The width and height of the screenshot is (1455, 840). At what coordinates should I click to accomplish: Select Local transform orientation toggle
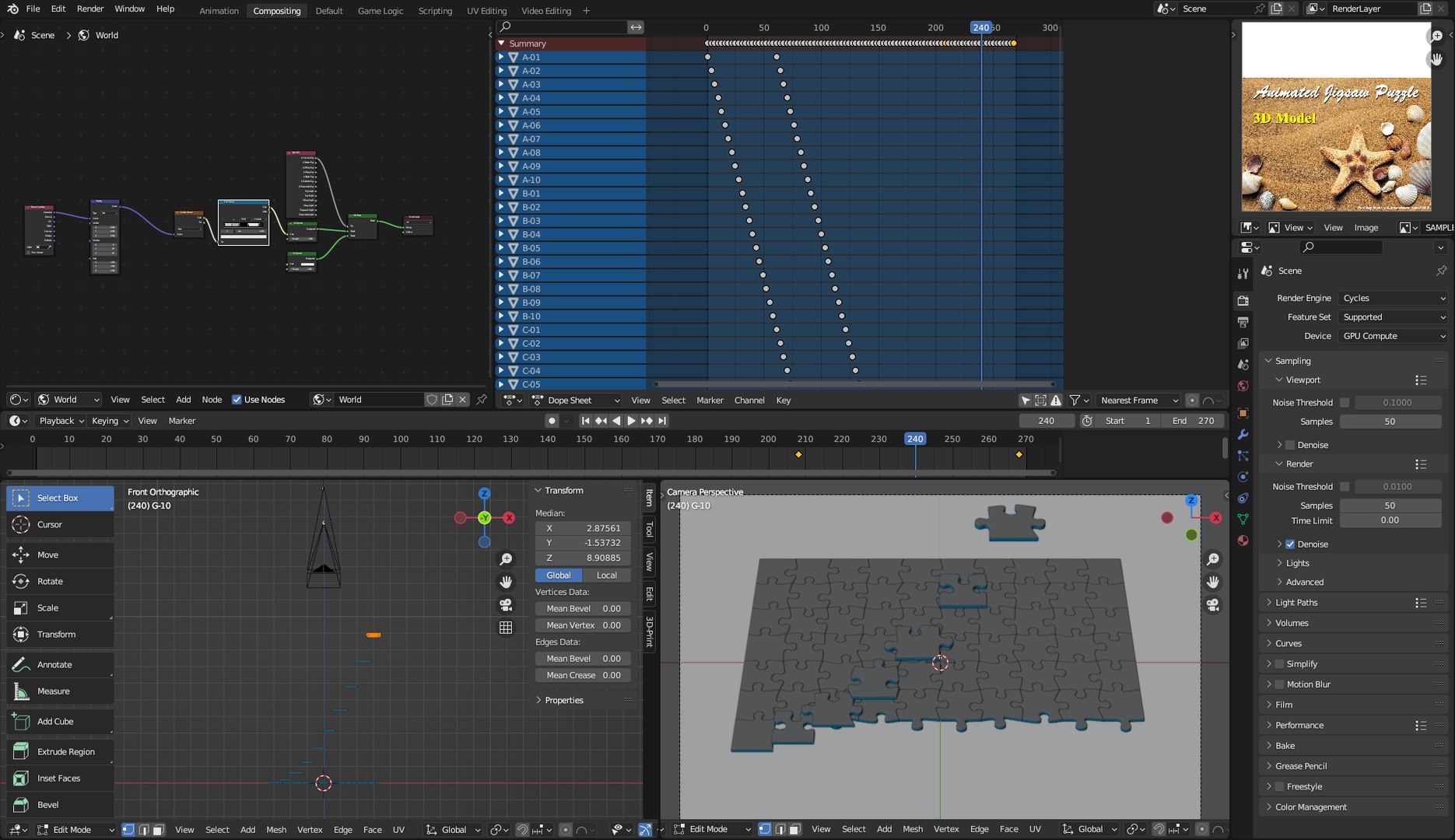click(606, 576)
